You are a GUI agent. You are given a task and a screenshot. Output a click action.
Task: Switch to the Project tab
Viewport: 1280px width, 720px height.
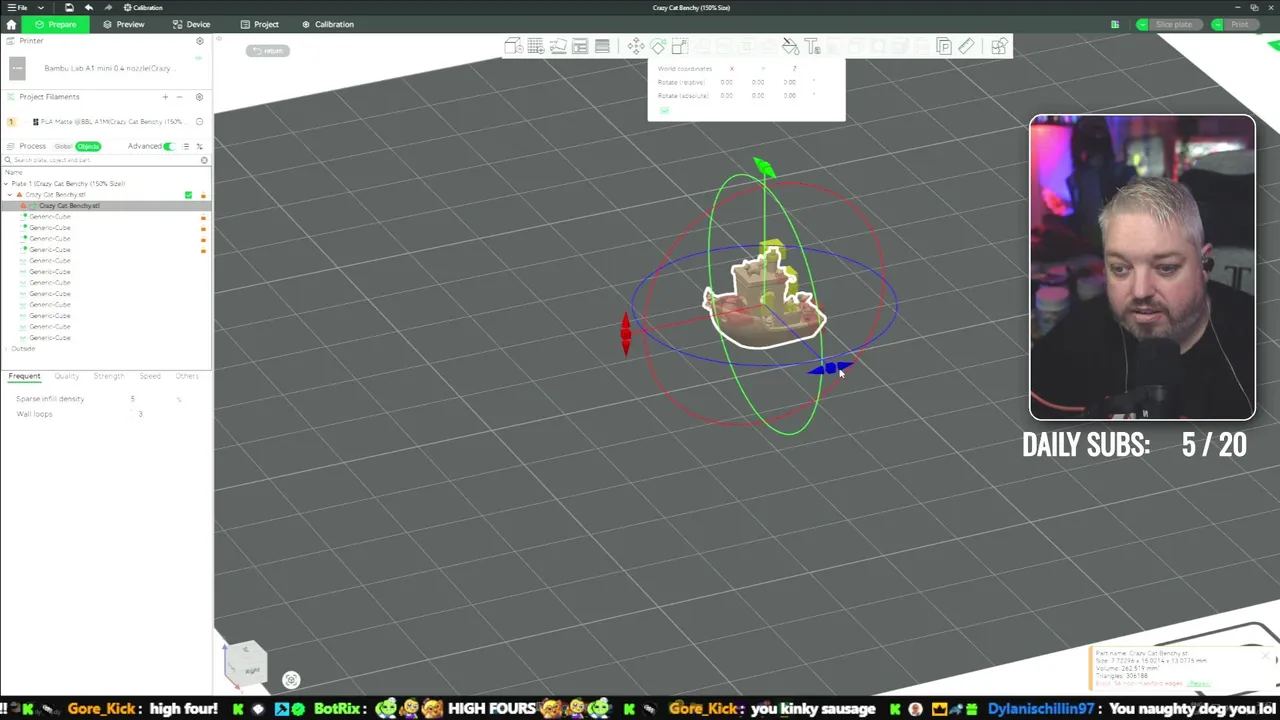click(259, 24)
